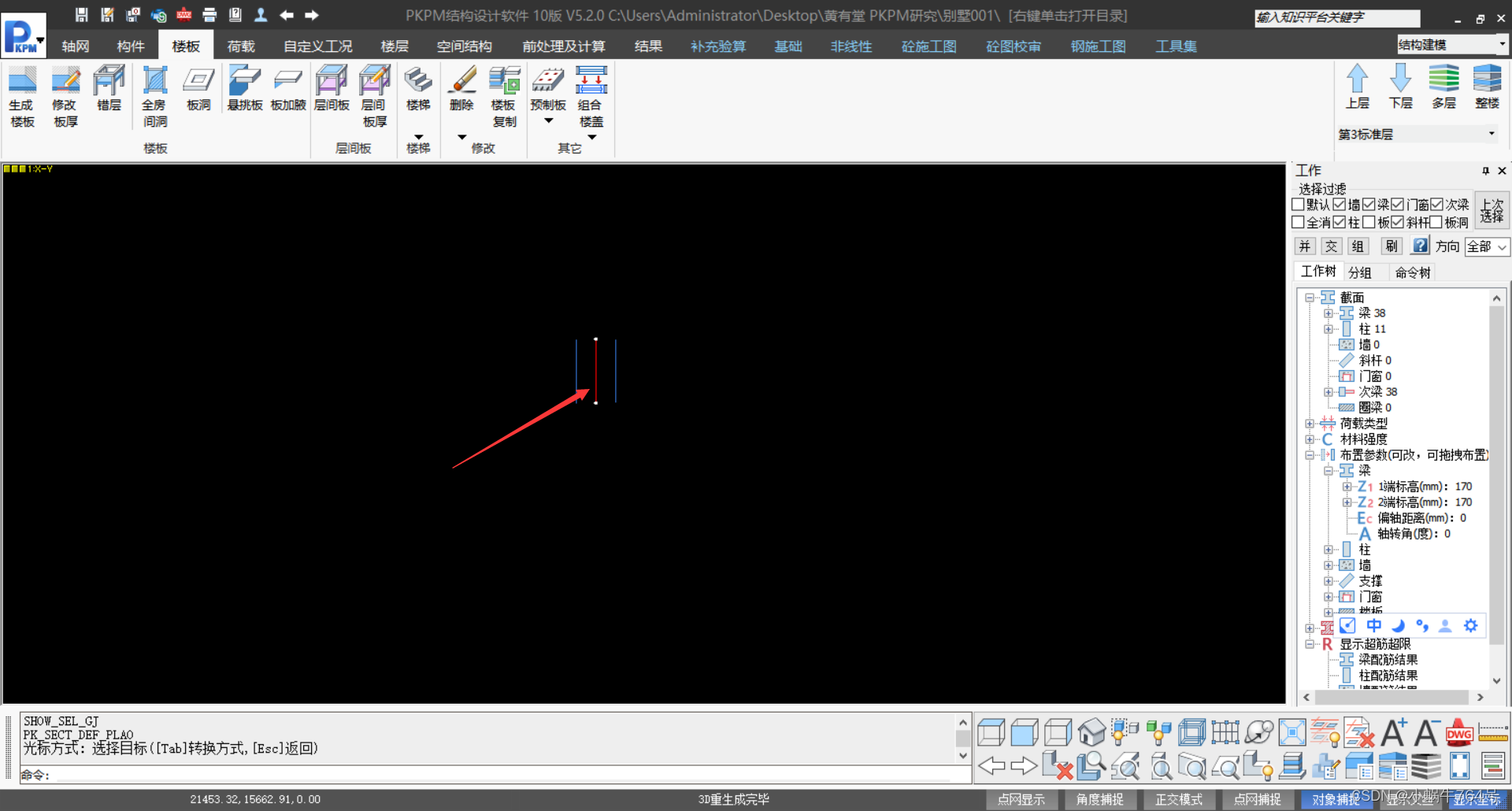The image size is (1512, 811).
Task: Uncheck the 墙 filter checkbox
Action: click(x=1340, y=205)
